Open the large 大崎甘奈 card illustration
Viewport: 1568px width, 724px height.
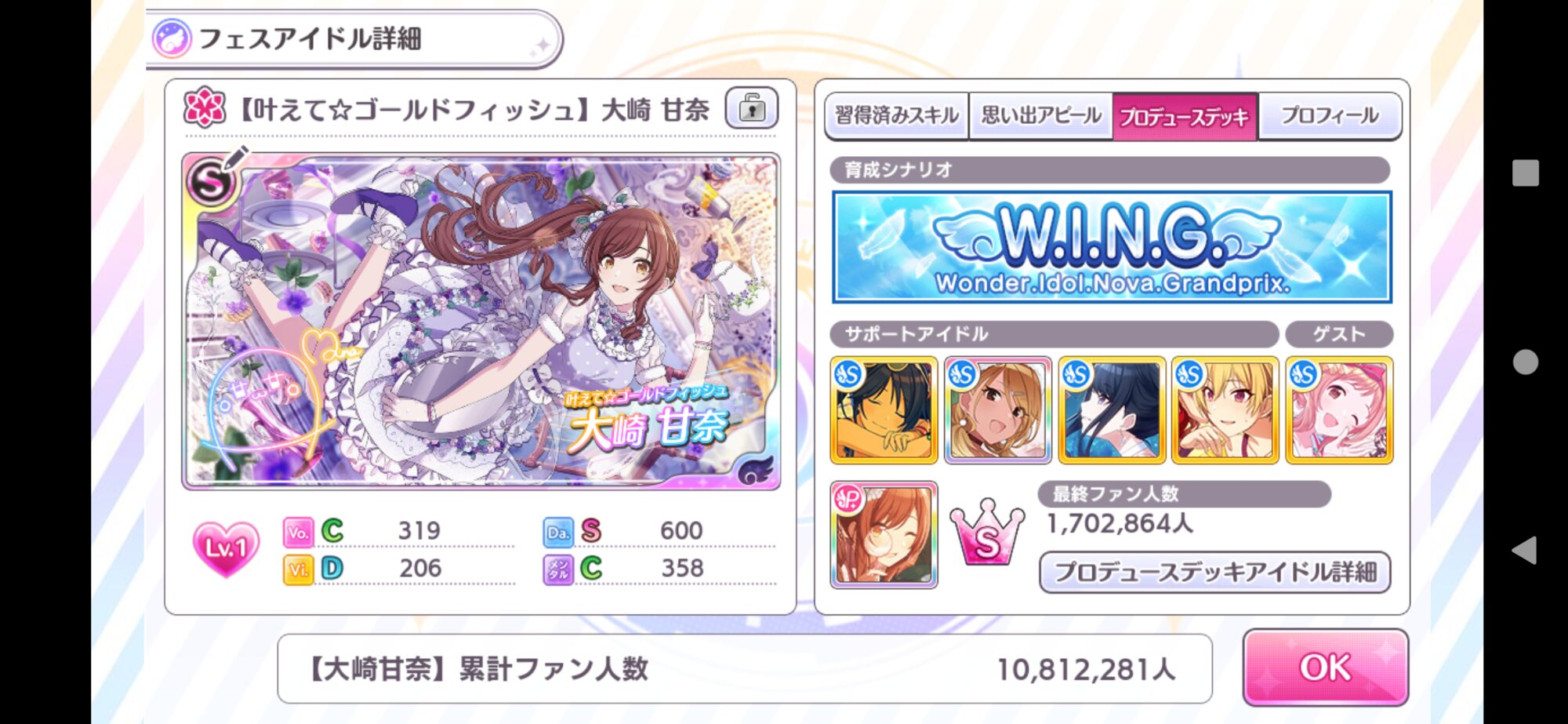click(x=481, y=322)
